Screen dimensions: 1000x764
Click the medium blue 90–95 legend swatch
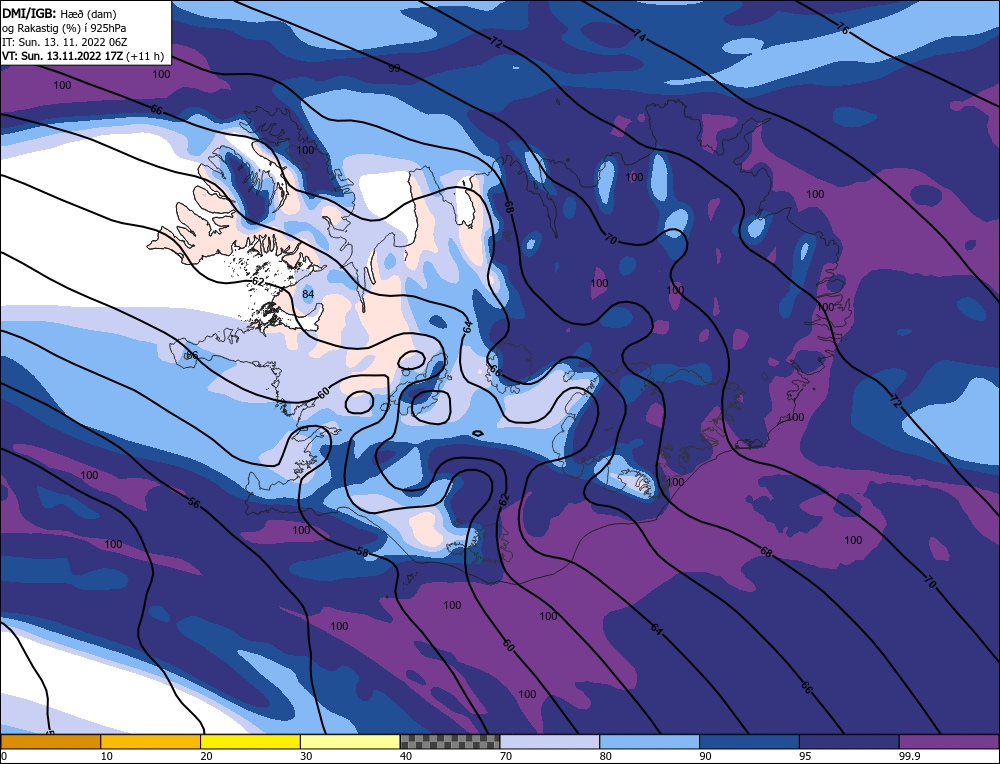(749, 742)
